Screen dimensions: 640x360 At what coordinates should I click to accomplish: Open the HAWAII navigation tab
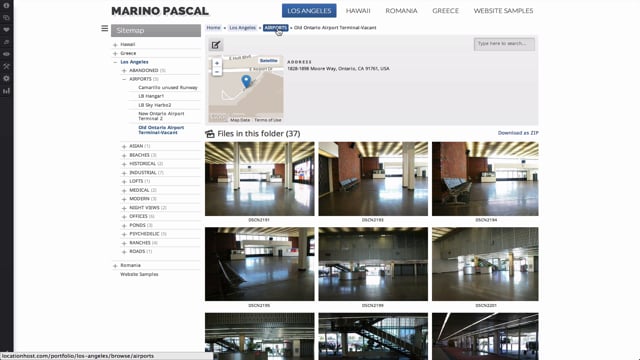pos(358,11)
